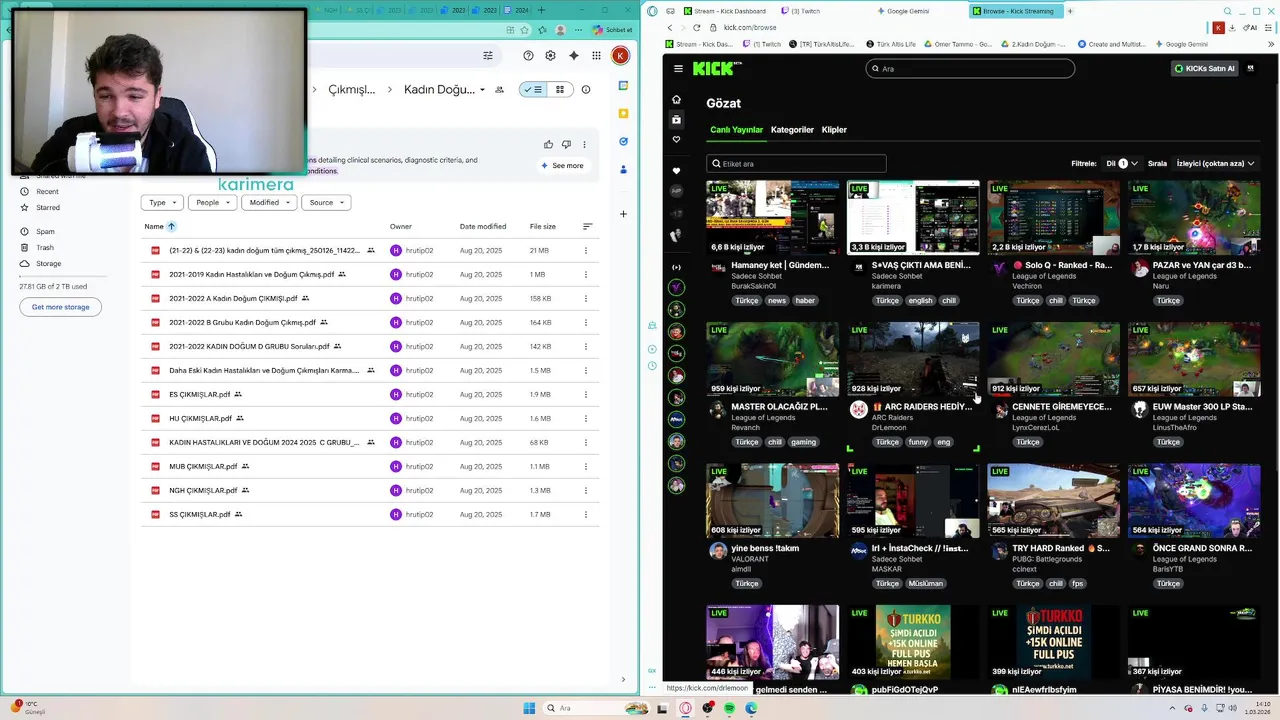
Task: Open the Windows Start menu
Action: pos(529,708)
